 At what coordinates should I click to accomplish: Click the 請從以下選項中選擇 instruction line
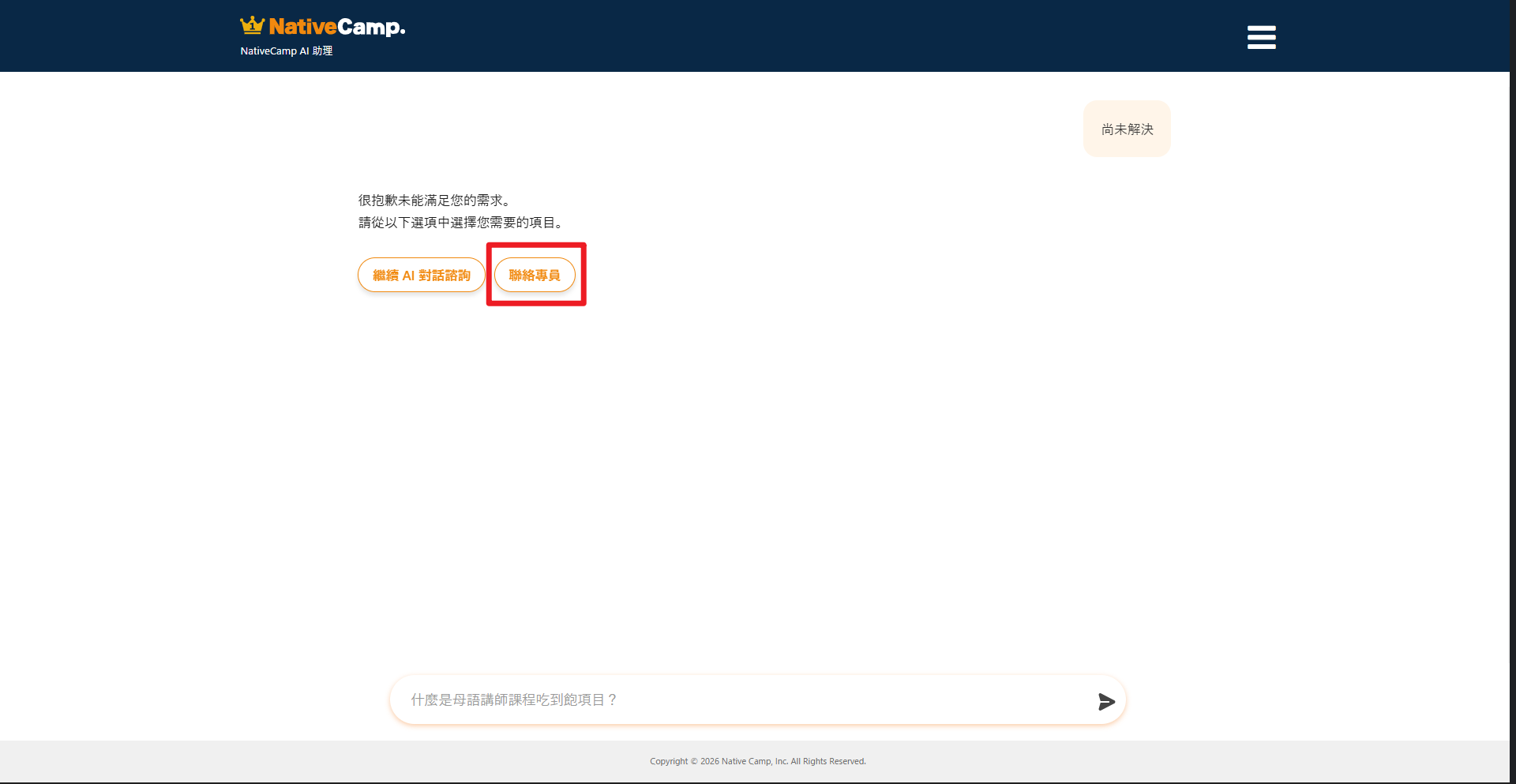tap(462, 223)
